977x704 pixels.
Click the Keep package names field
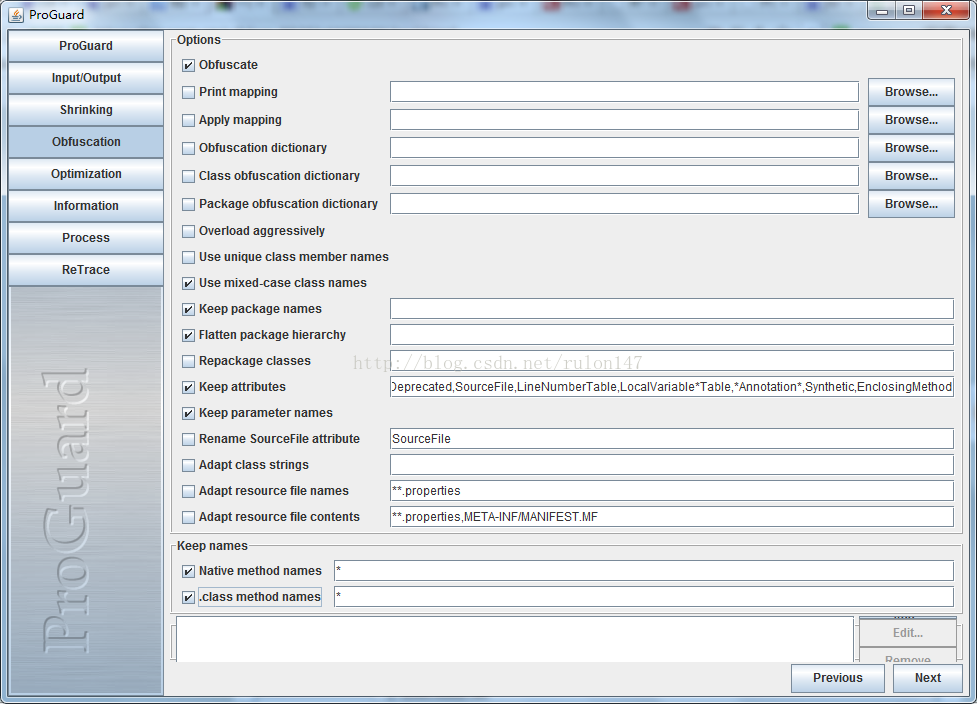click(672, 309)
